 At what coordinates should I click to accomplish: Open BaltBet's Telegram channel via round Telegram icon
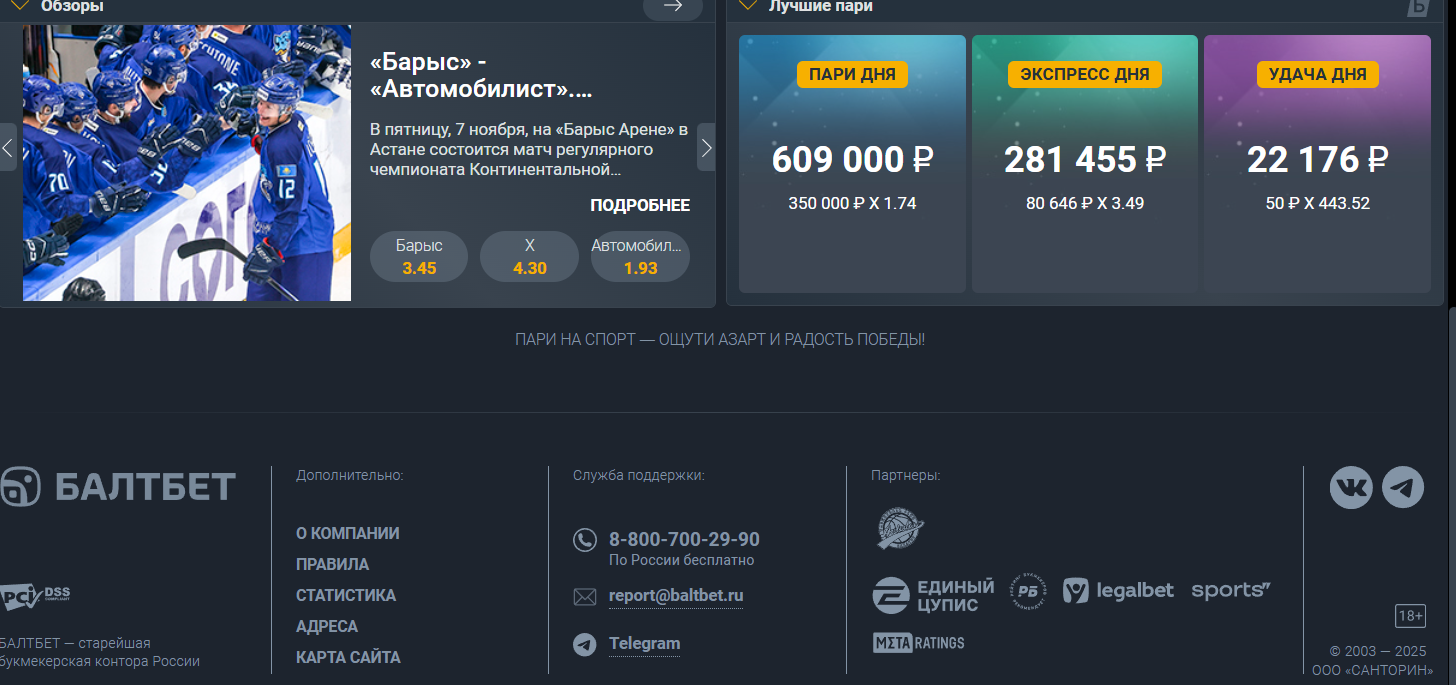[1403, 487]
